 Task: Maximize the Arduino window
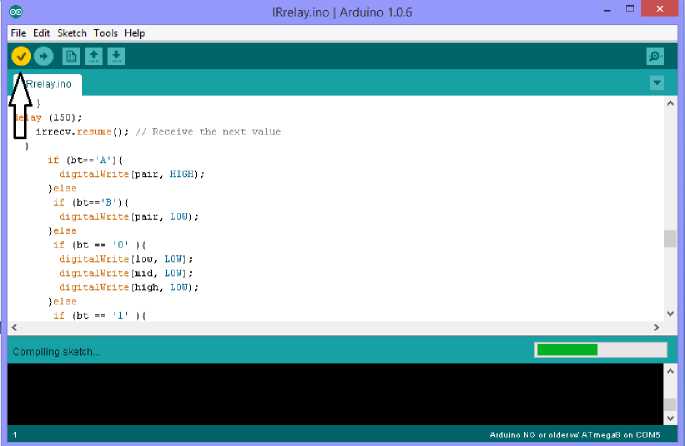pos(630,9)
